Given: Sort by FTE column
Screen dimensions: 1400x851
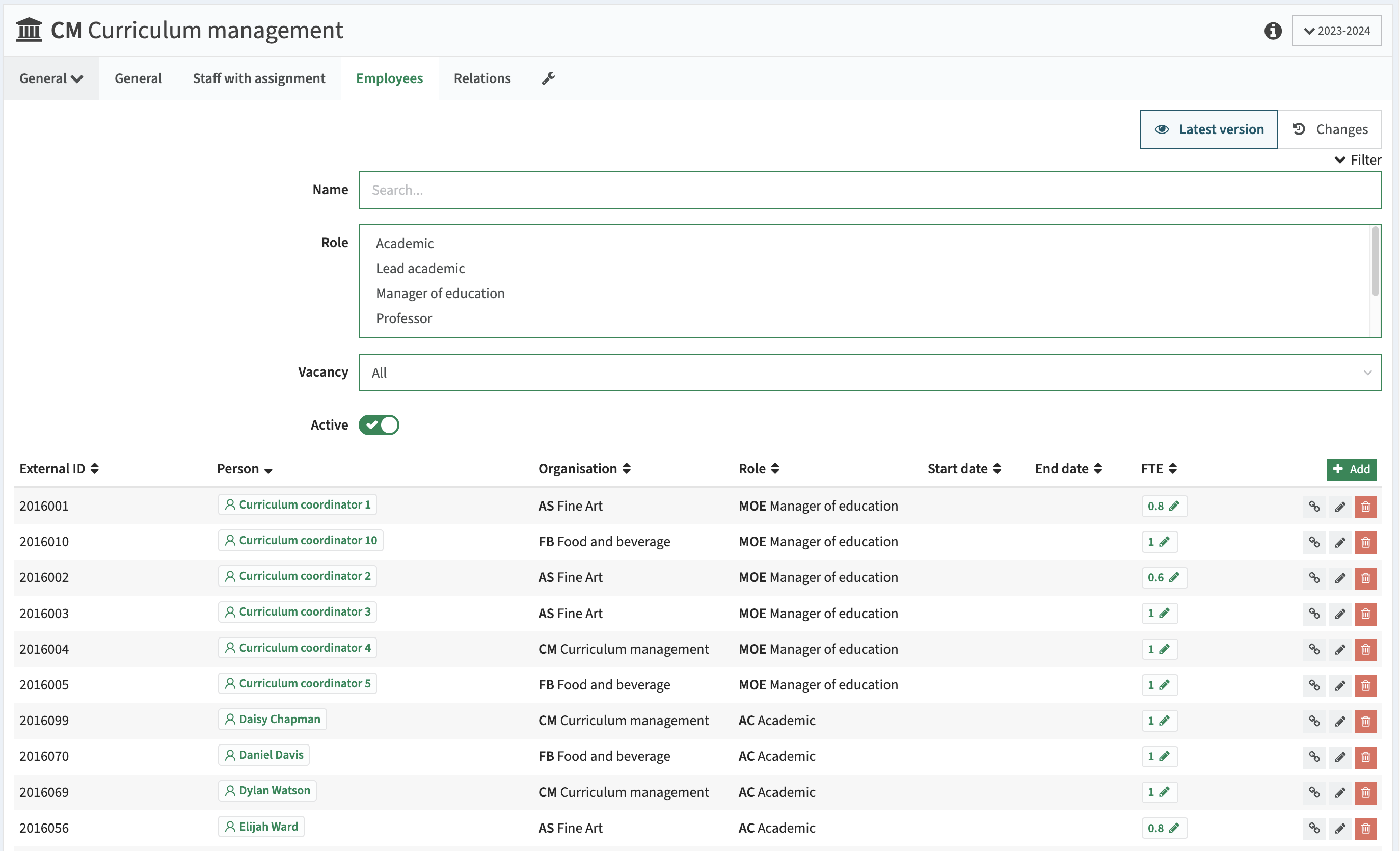Looking at the screenshot, I should pyautogui.click(x=1159, y=469).
